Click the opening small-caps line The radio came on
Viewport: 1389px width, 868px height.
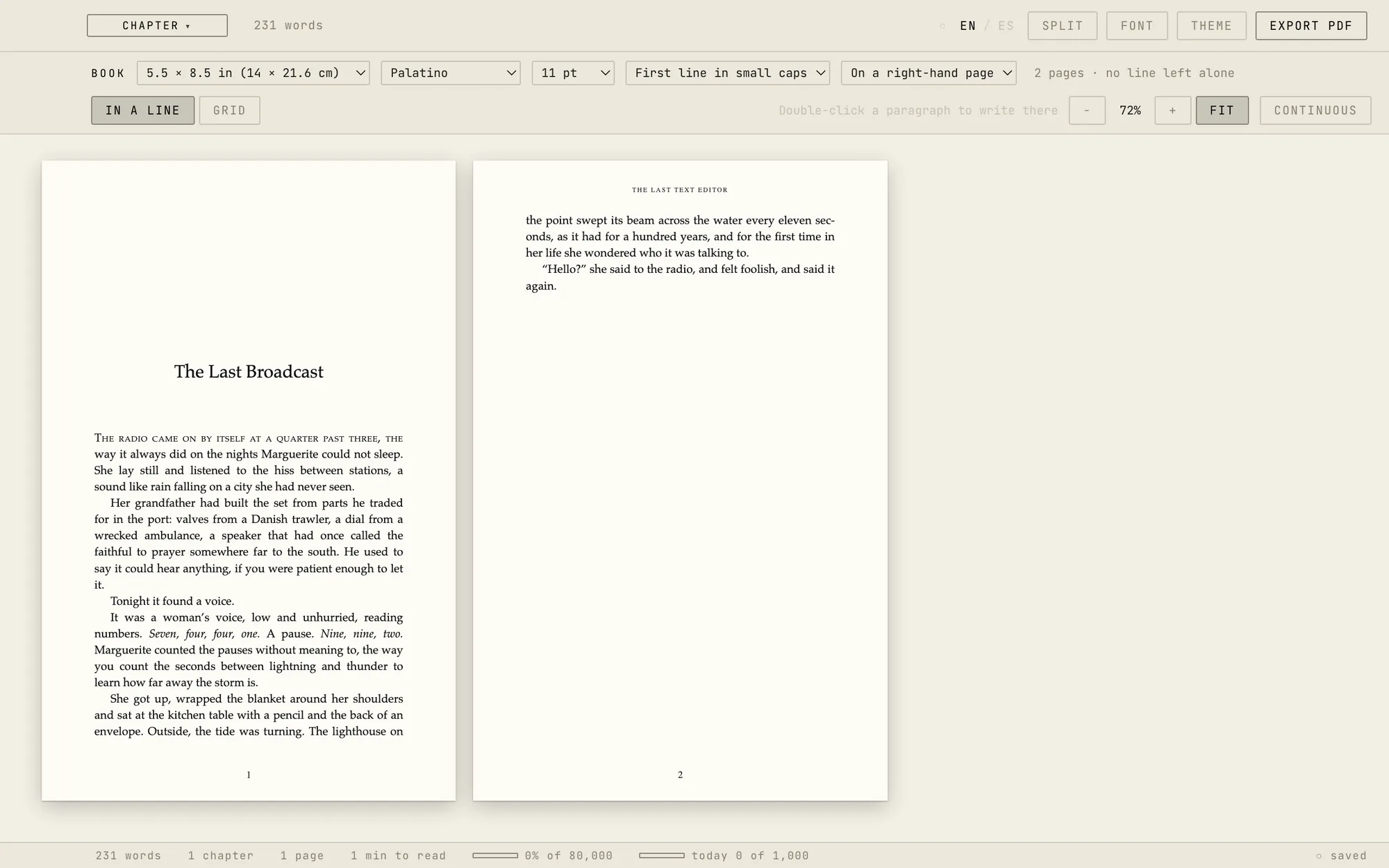point(249,438)
